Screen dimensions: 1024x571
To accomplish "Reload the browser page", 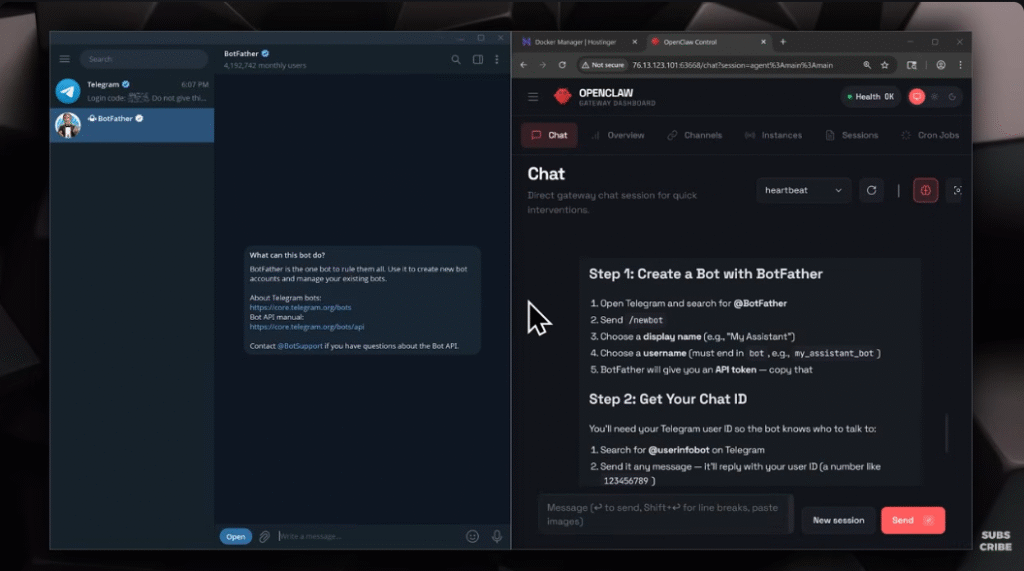I will pos(562,65).
